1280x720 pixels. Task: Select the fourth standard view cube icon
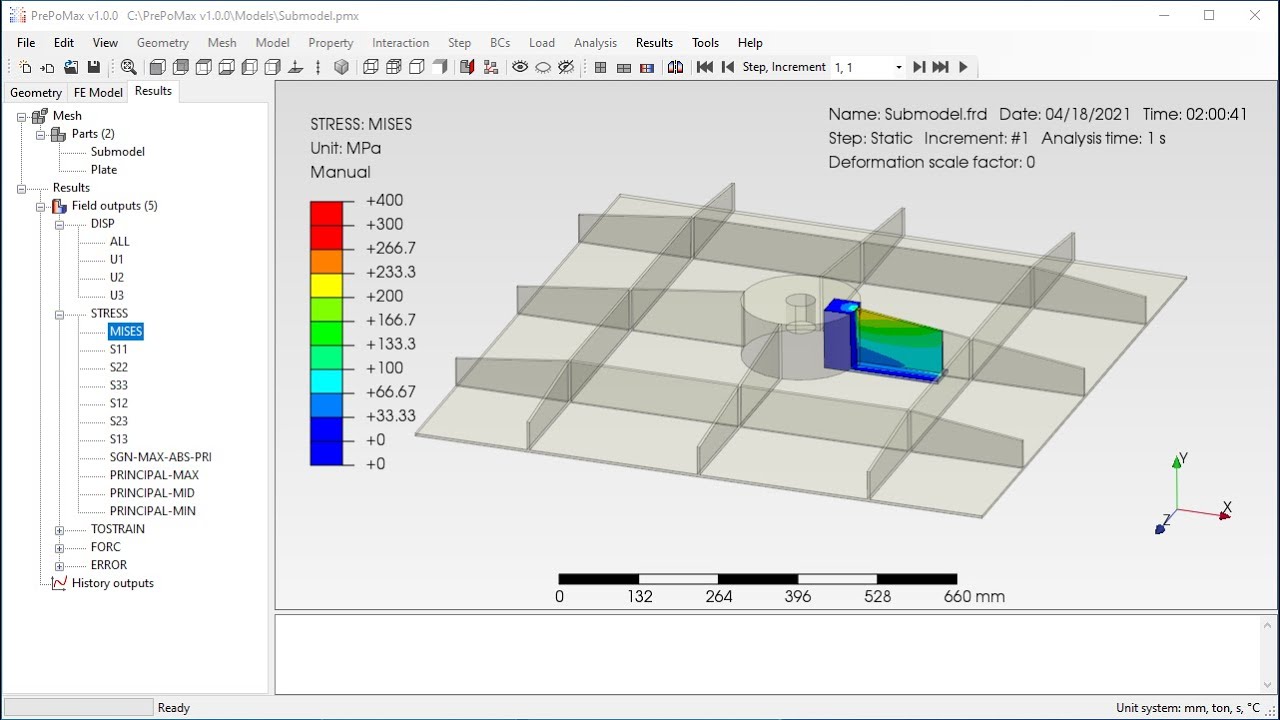click(226, 67)
